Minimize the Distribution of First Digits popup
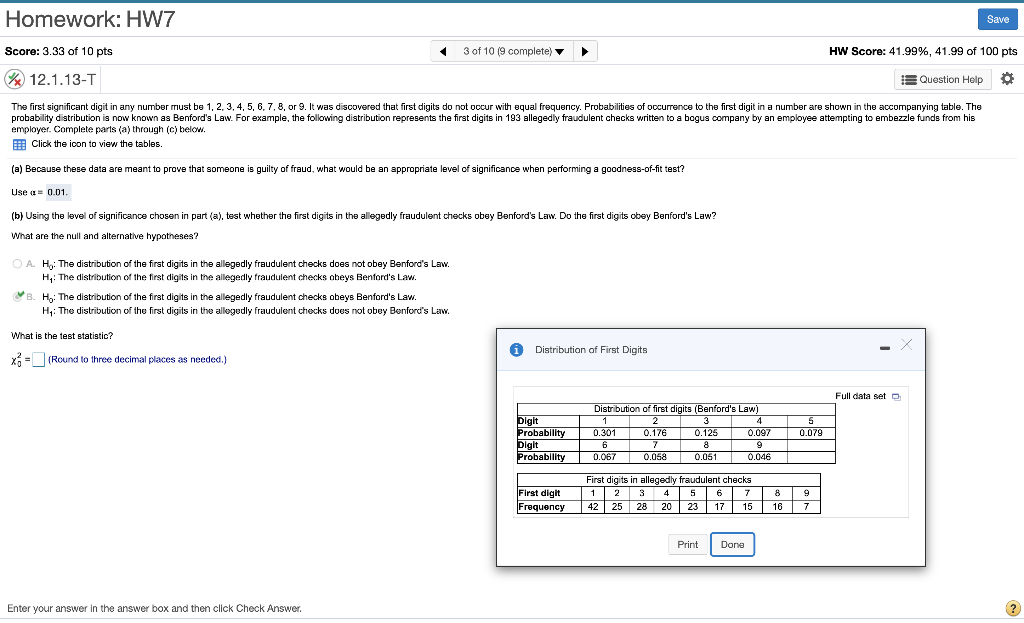The height and width of the screenshot is (623, 1024). click(x=885, y=348)
